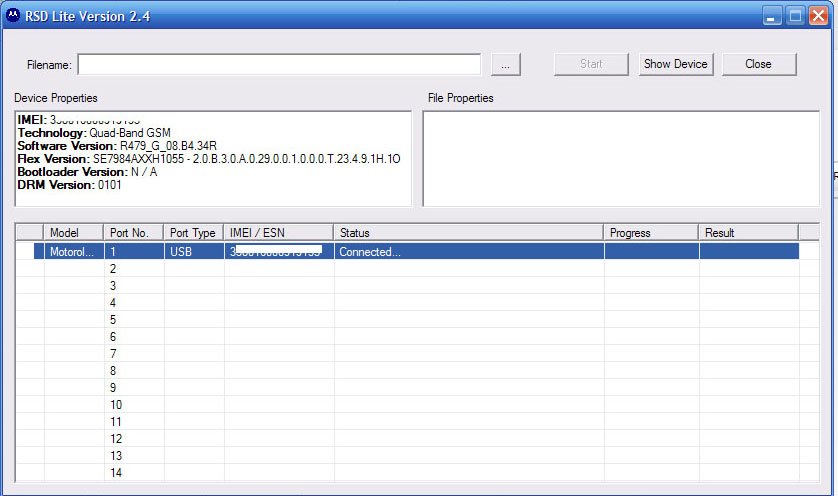Click the Port No. column header
Screen dimensions: 838x496
(x=133, y=232)
